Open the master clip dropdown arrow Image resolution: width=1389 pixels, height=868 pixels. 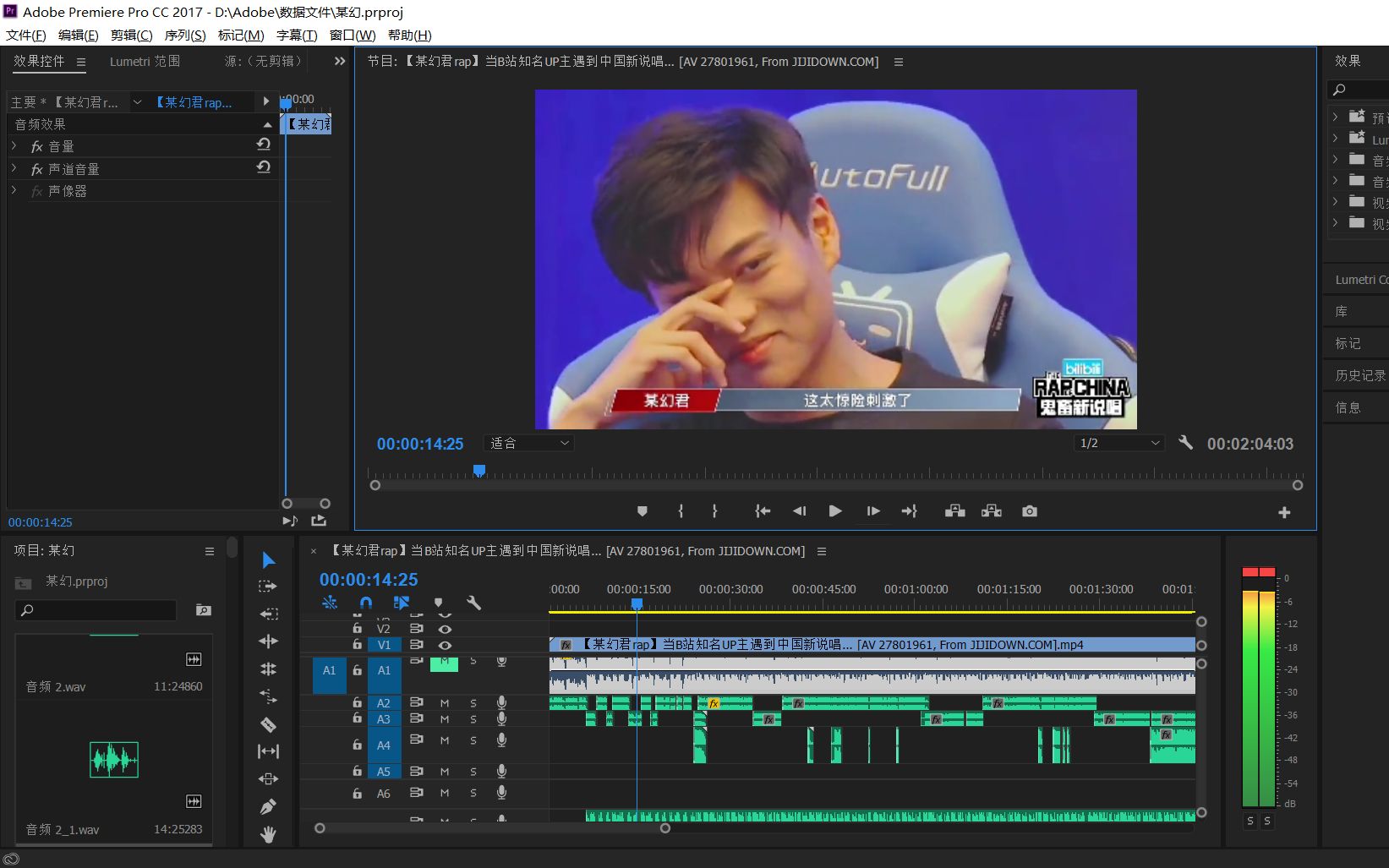[137, 102]
